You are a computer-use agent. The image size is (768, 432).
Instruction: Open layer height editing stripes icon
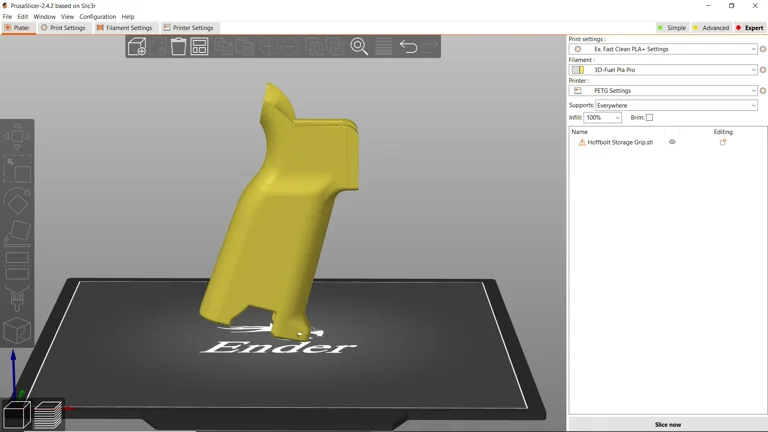(x=384, y=47)
